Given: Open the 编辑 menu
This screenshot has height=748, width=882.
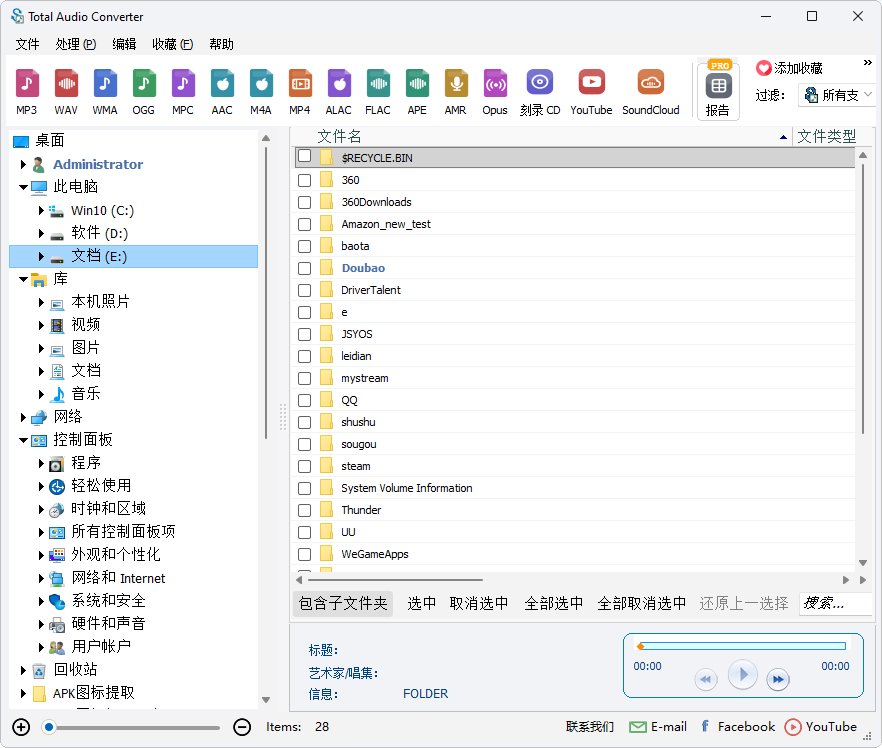Looking at the screenshot, I should point(124,44).
